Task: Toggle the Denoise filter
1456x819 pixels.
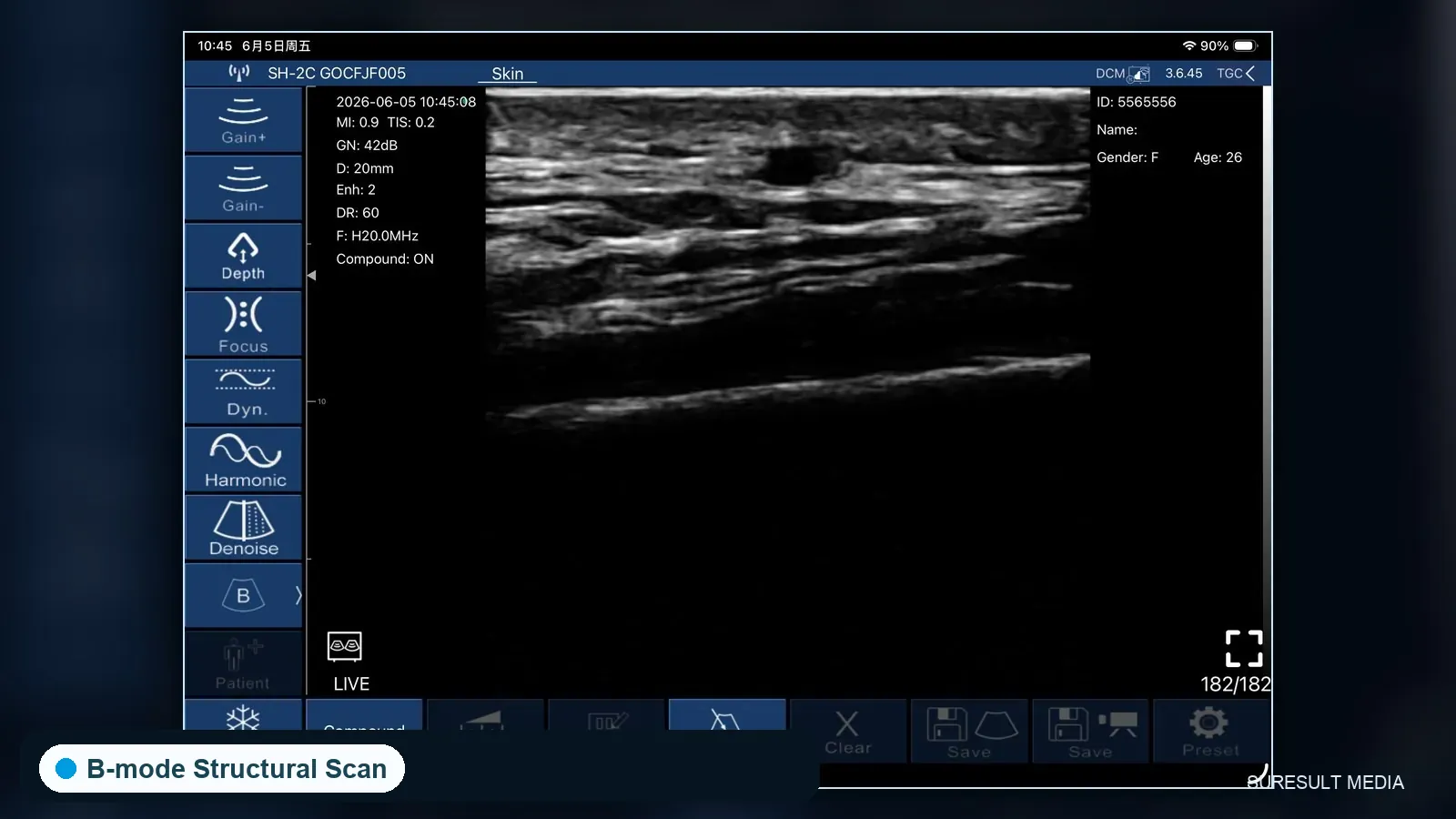Action: pos(243,528)
